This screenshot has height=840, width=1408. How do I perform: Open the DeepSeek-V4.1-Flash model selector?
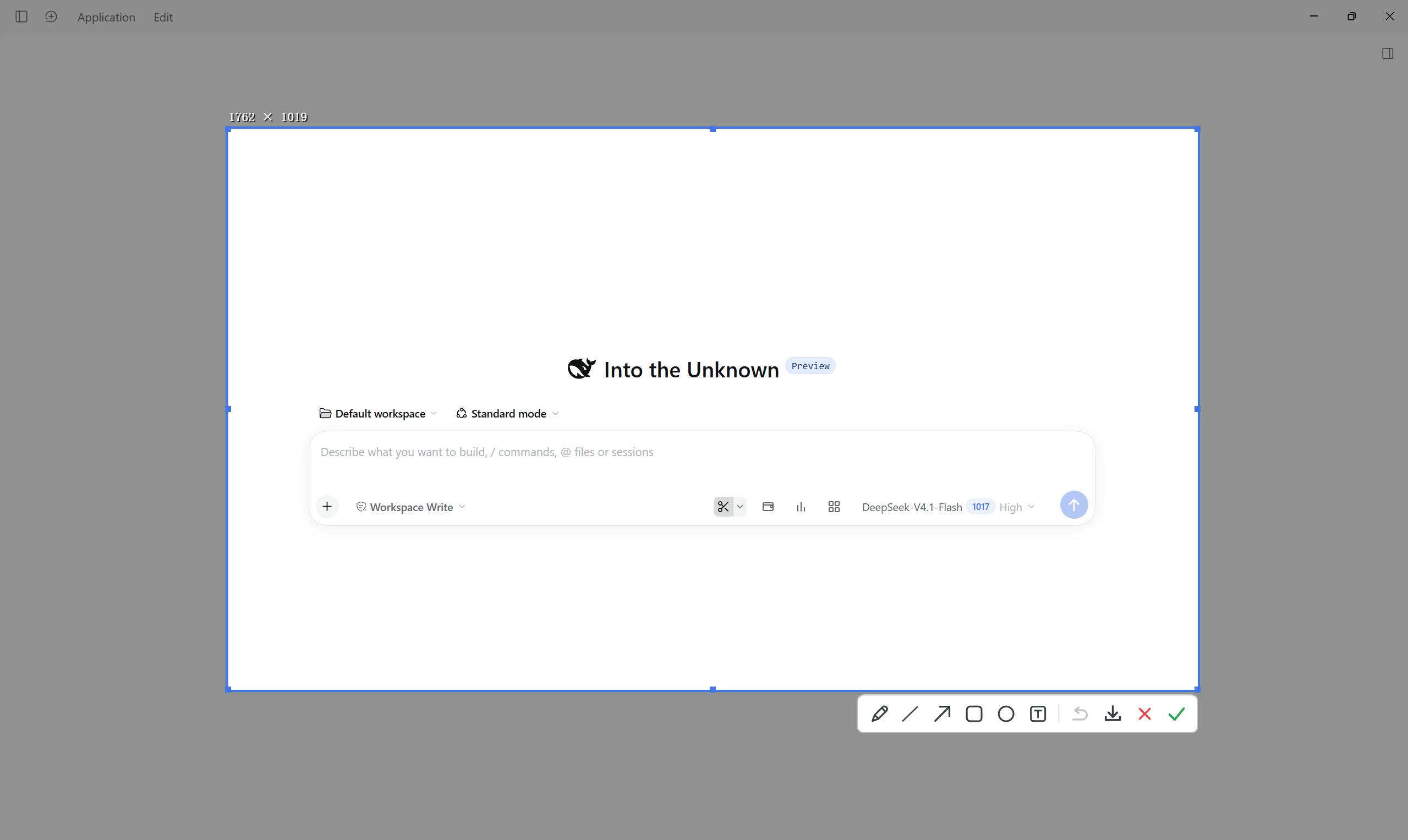912,507
